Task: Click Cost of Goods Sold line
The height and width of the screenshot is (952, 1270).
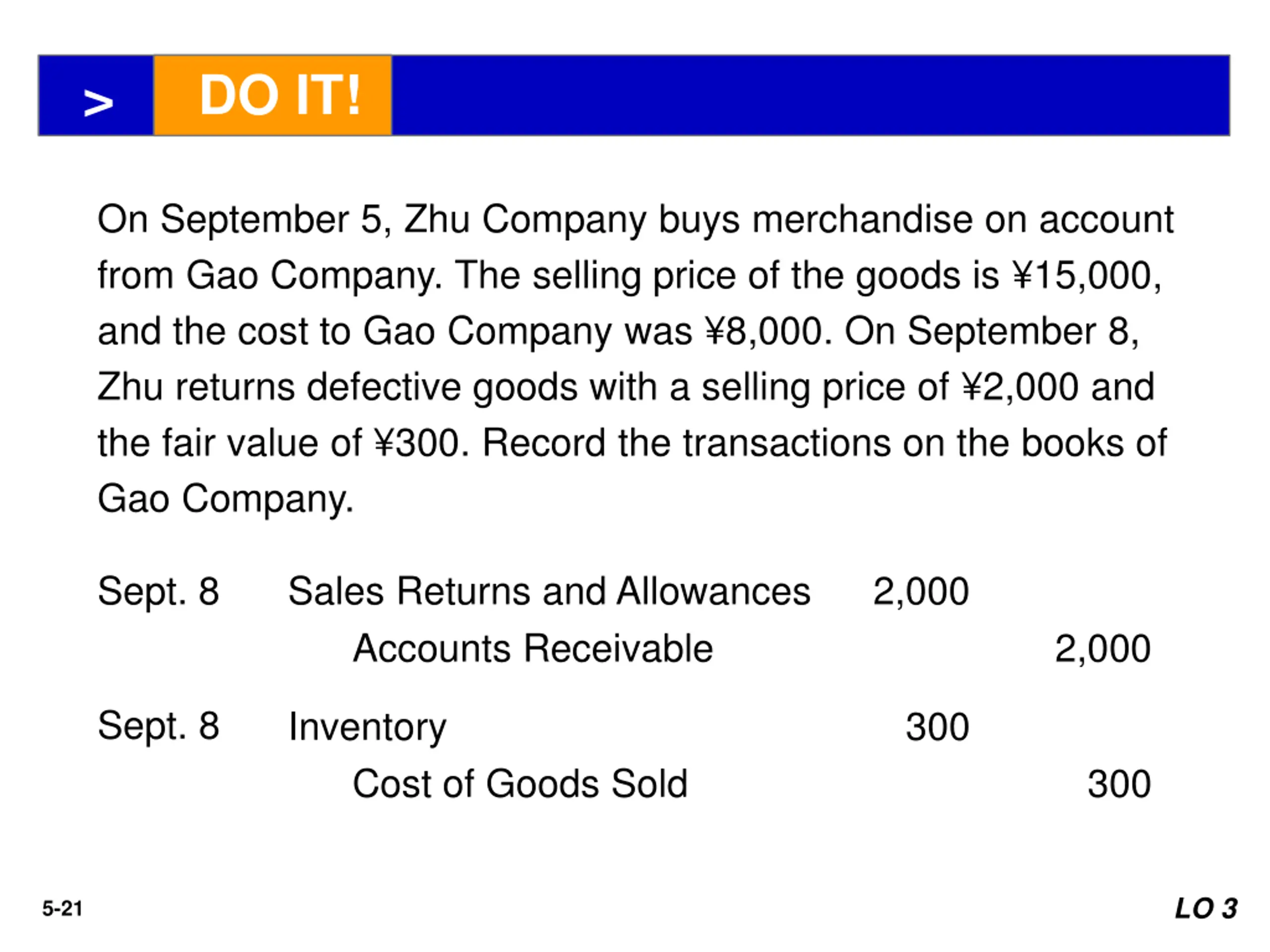Action: pyautogui.click(x=520, y=783)
